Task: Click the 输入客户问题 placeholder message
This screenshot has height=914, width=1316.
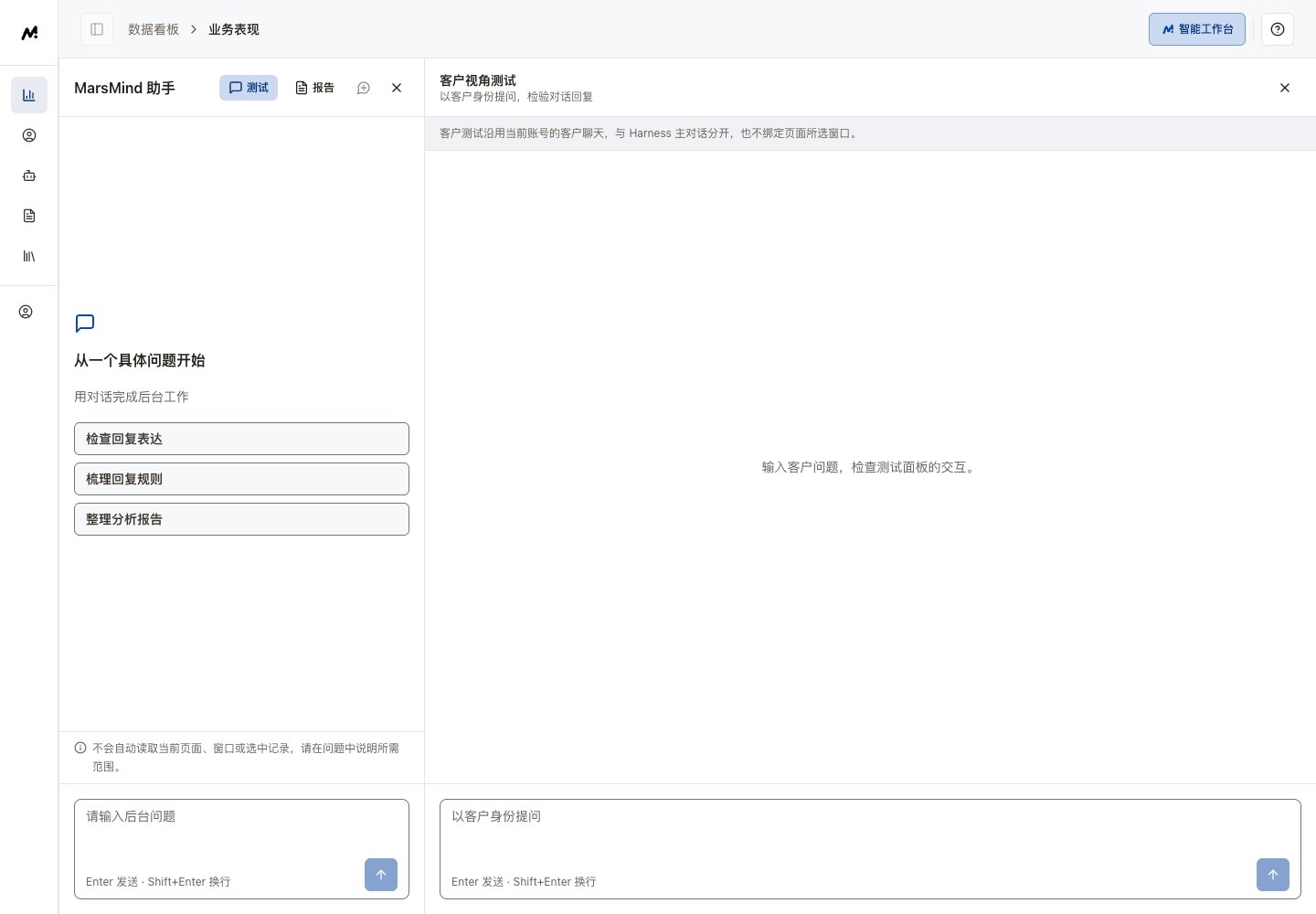Action: [870, 467]
